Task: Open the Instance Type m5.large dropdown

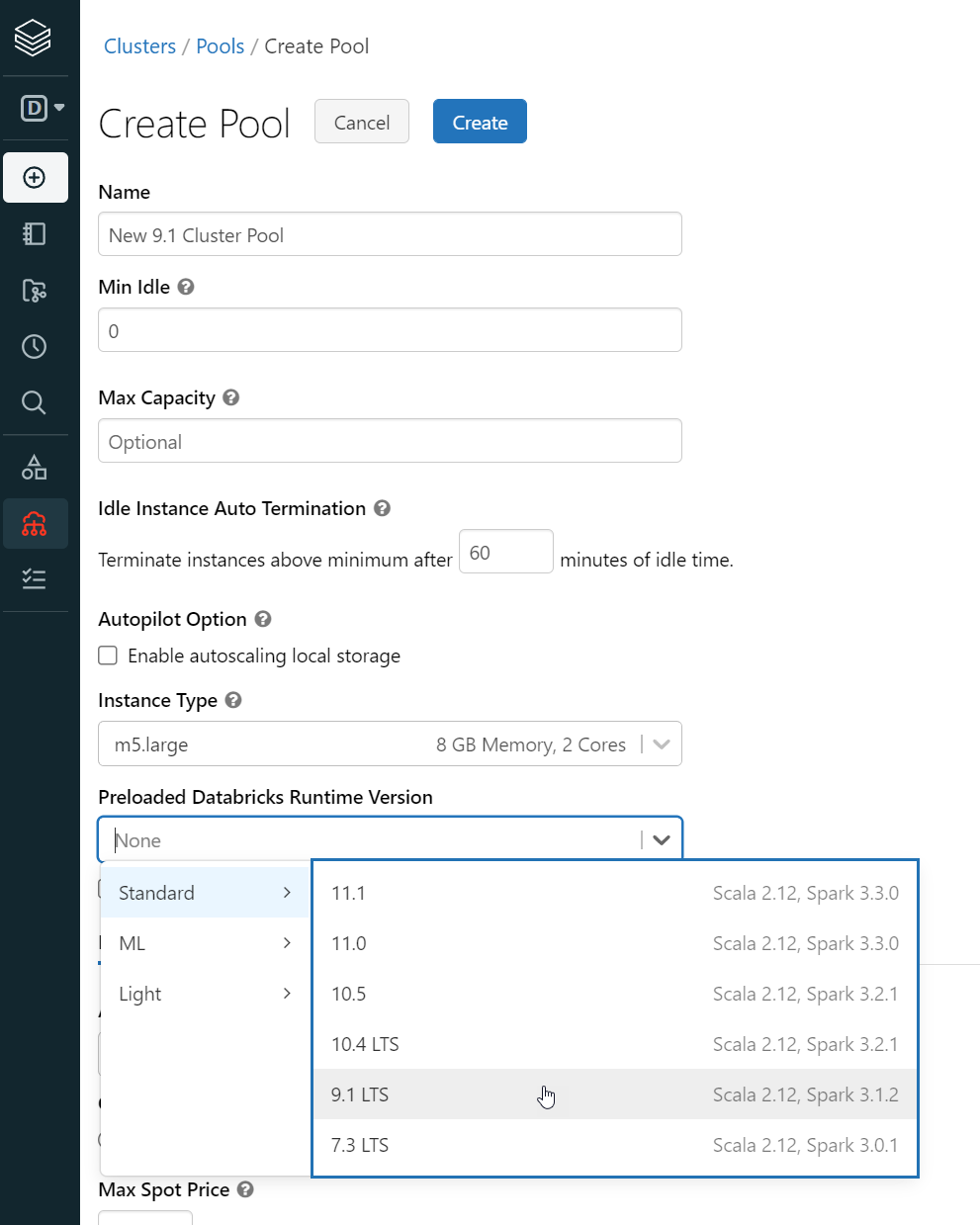Action: (390, 744)
